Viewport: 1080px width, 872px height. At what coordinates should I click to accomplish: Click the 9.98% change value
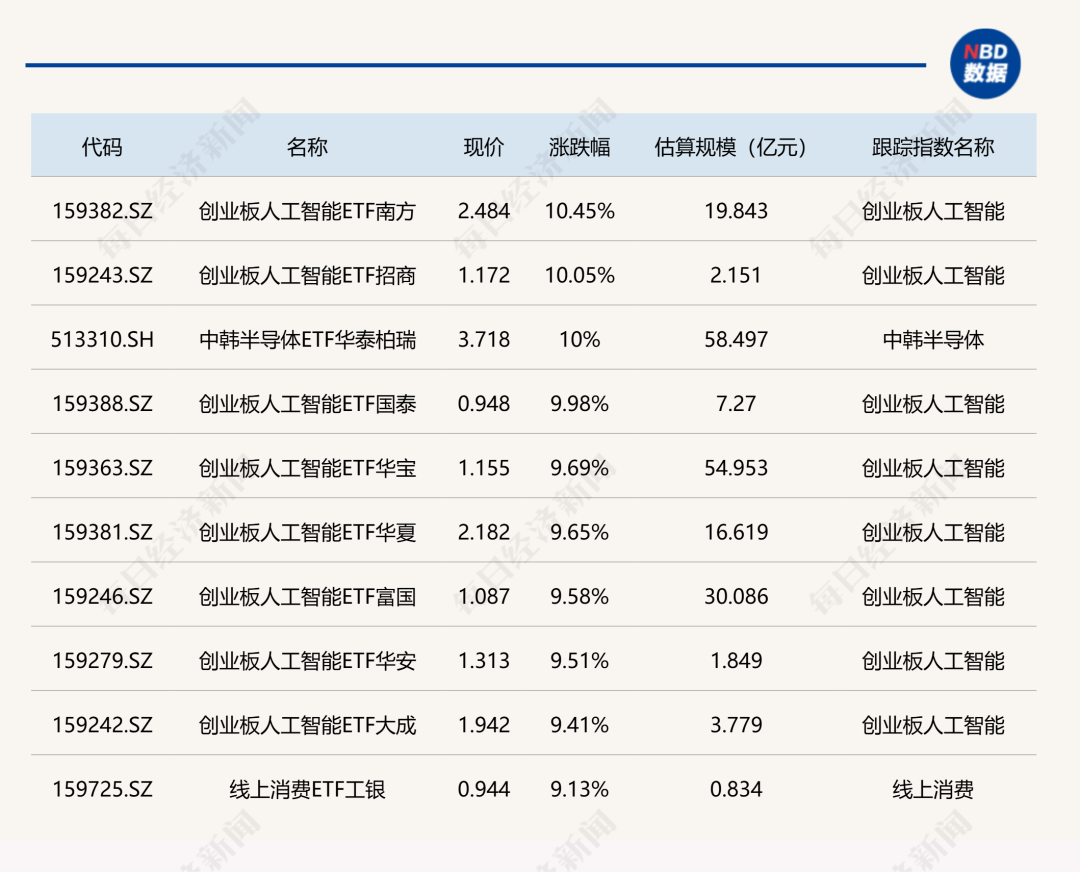579,404
